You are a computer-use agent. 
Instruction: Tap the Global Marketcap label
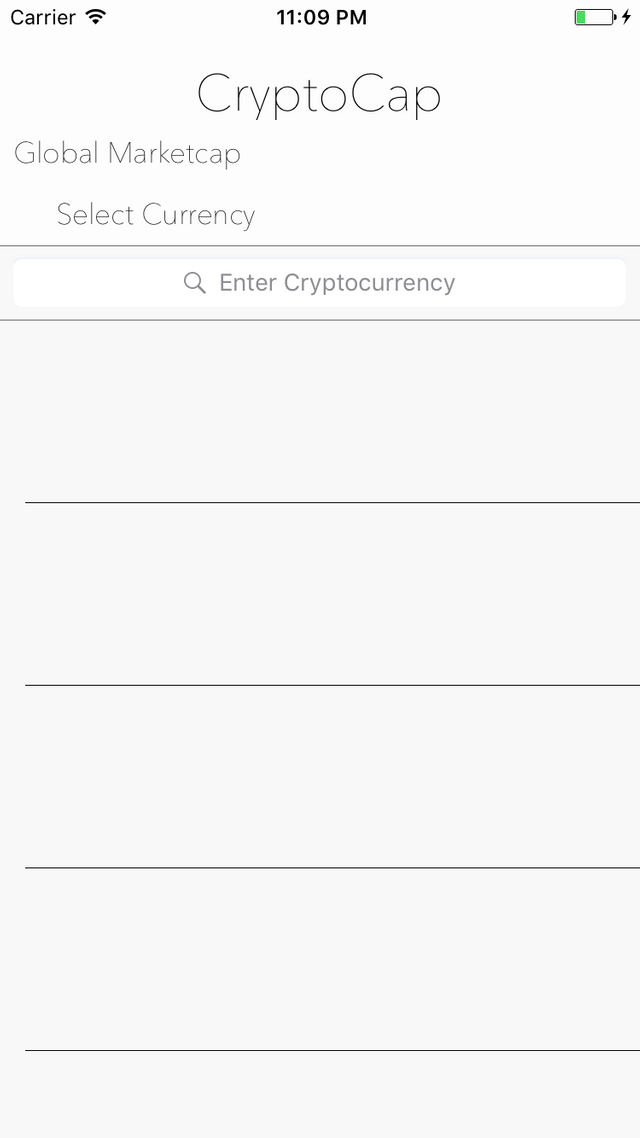pyautogui.click(x=127, y=154)
